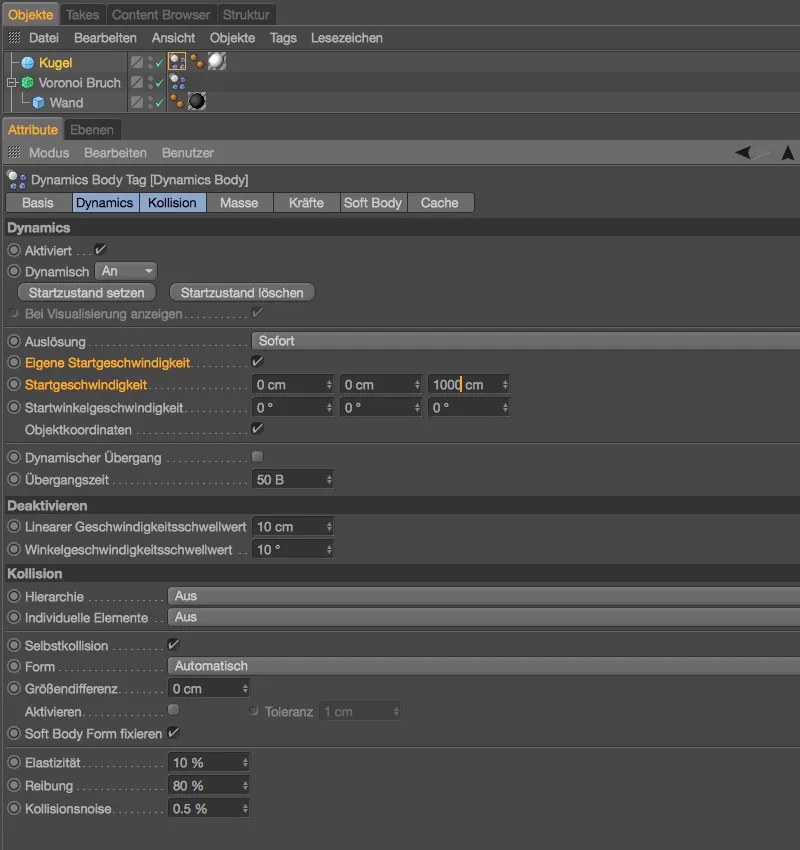The height and width of the screenshot is (850, 800).
Task: Click the Phong tag on the Wand object
Action: (177, 102)
